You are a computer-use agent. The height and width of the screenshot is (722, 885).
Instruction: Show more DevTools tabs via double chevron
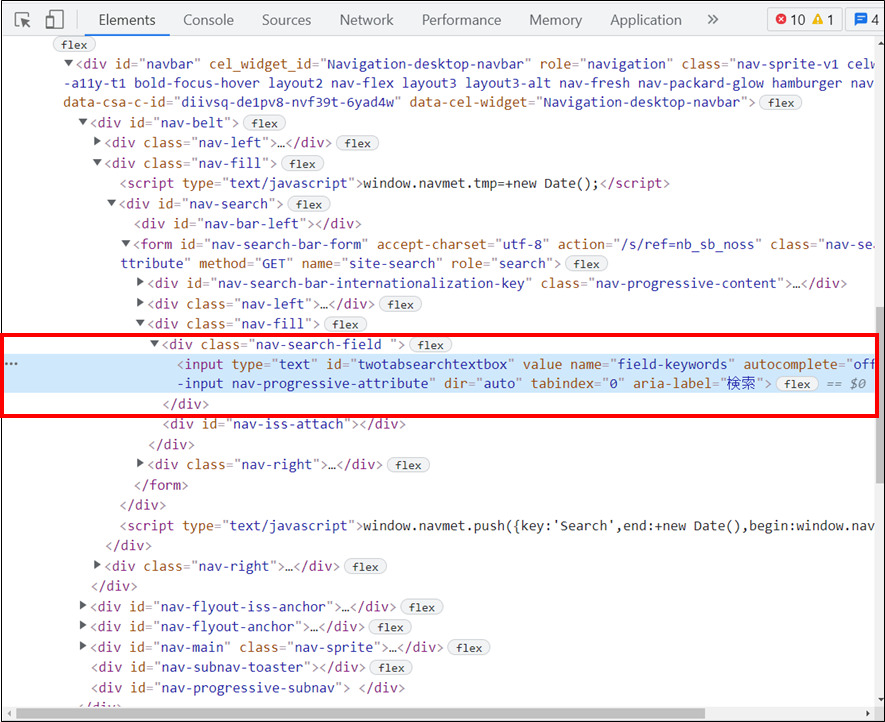coord(713,20)
